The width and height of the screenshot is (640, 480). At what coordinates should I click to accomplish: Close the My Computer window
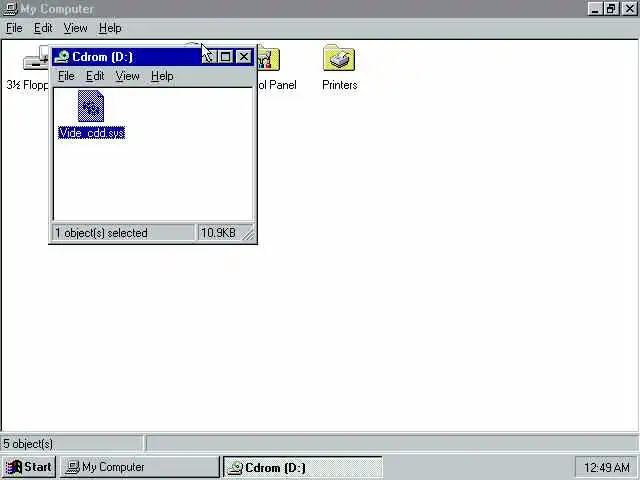[629, 9]
